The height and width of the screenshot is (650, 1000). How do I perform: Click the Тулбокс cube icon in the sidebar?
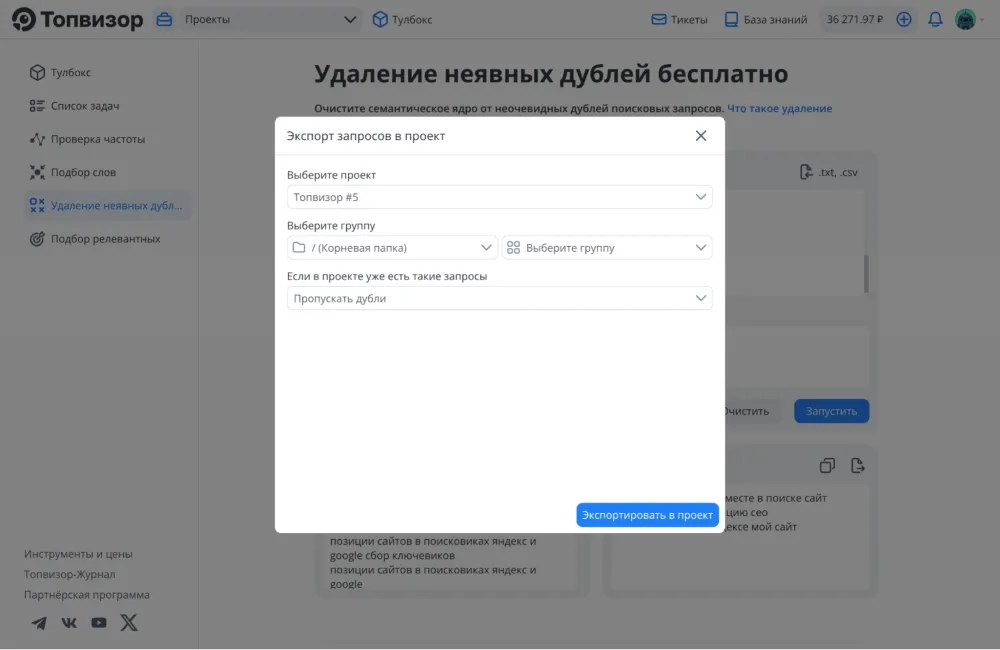pyautogui.click(x=37, y=72)
